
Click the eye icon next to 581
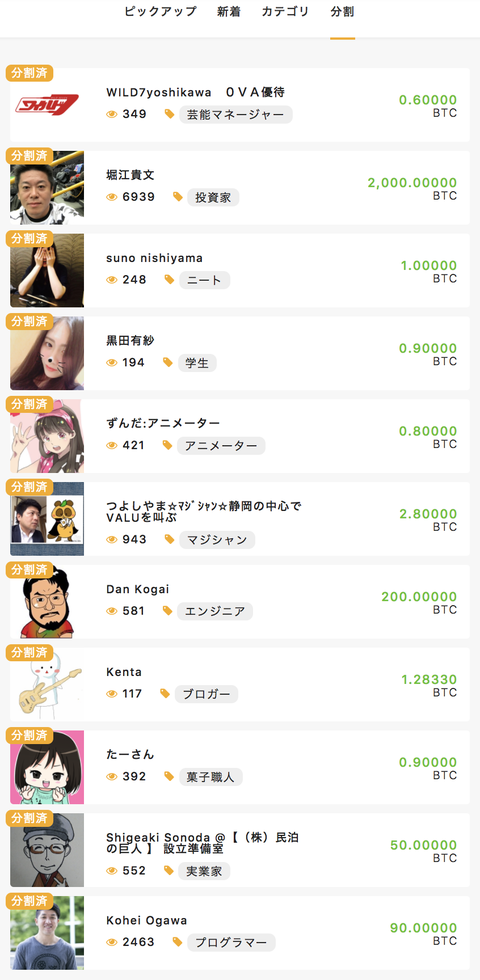click(112, 611)
